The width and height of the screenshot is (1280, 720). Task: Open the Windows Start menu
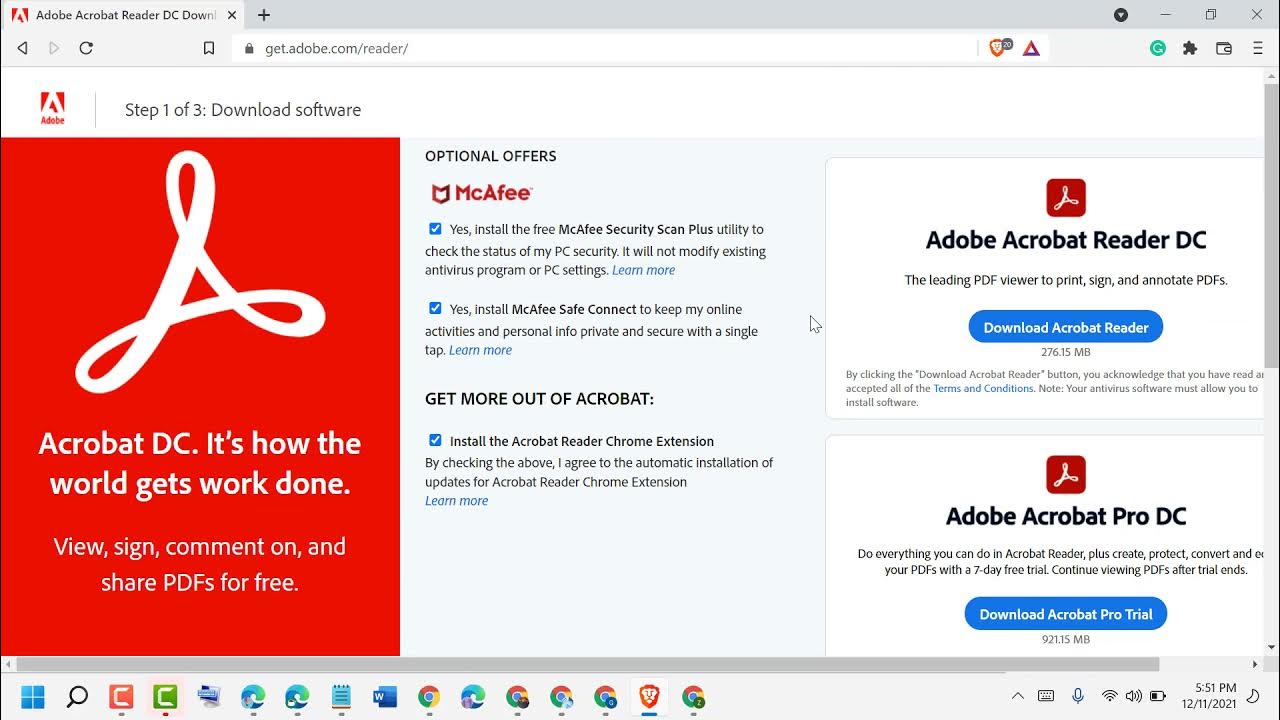(x=33, y=696)
